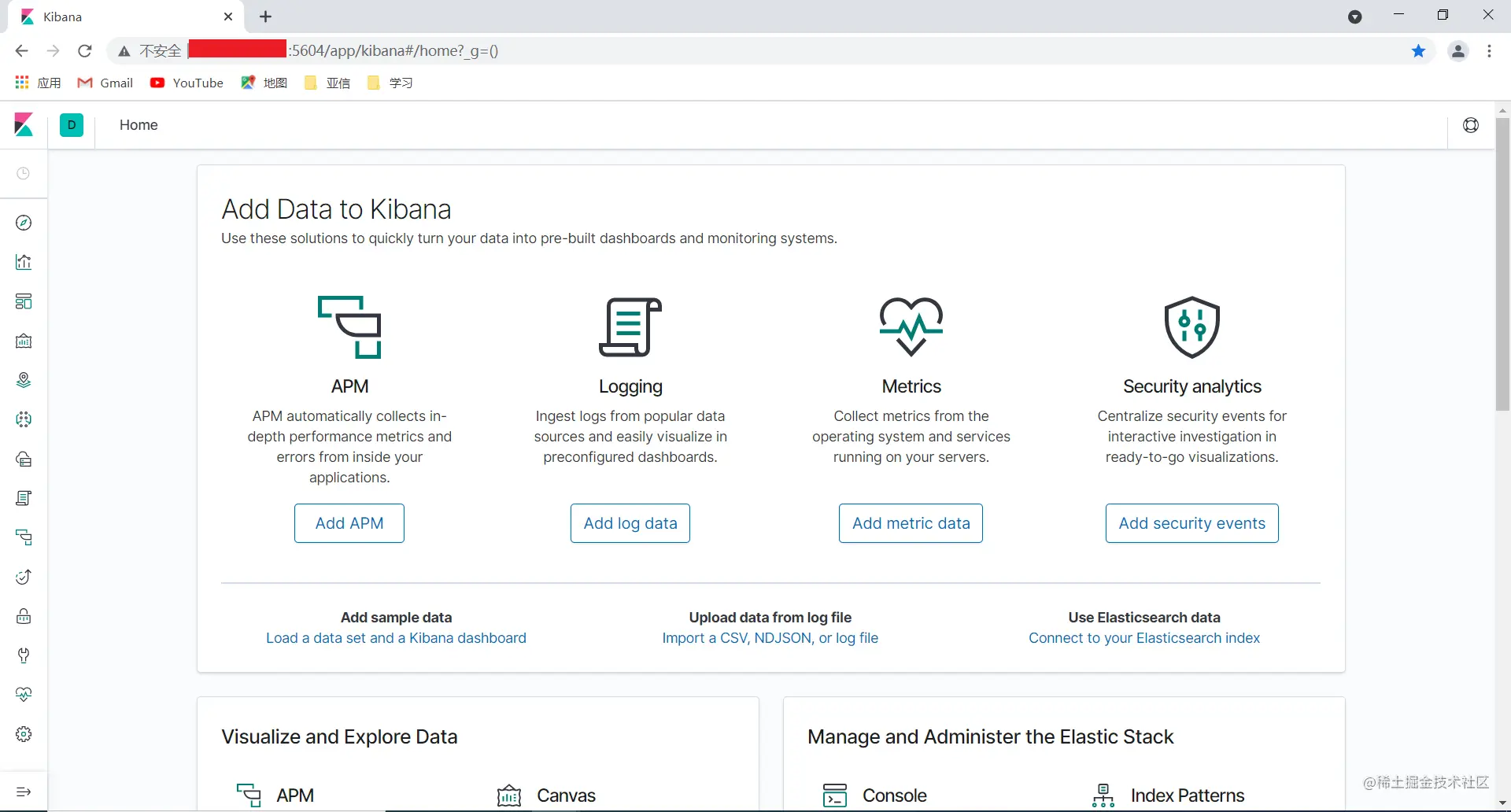The width and height of the screenshot is (1511, 812).
Task: Open the Default space selector avatar
Action: click(72, 125)
